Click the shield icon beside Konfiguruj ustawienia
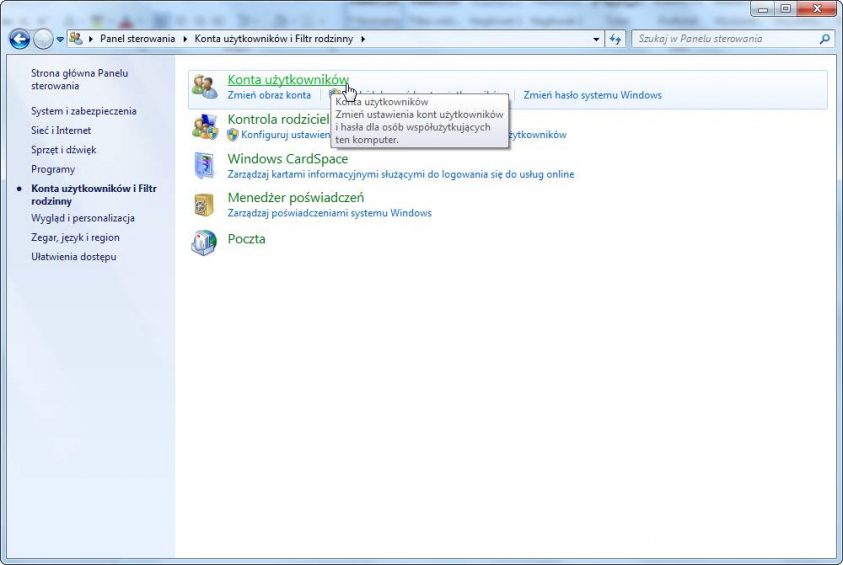Screen dimensions: 843x565 click(x=232, y=134)
